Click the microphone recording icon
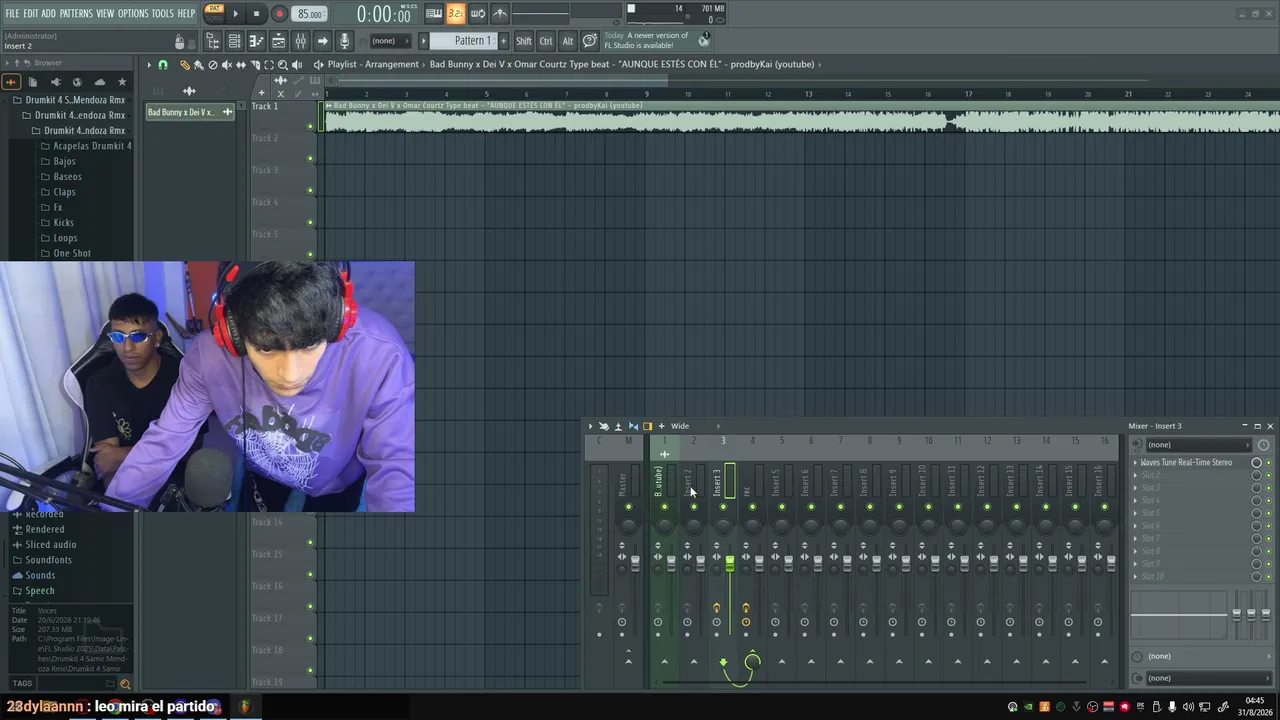The width and height of the screenshot is (1280, 720). [344, 41]
